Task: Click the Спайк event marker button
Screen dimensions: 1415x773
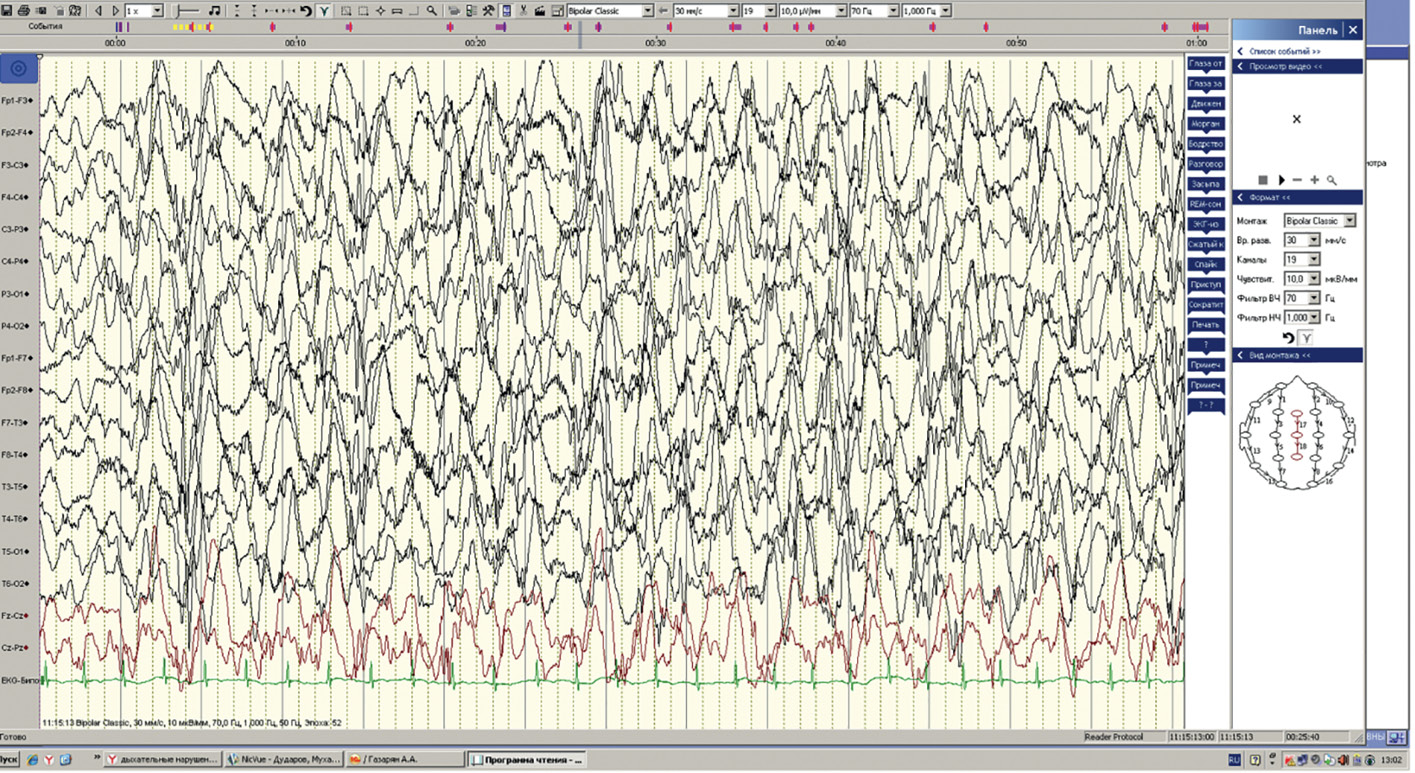Action: pyautogui.click(x=1205, y=265)
